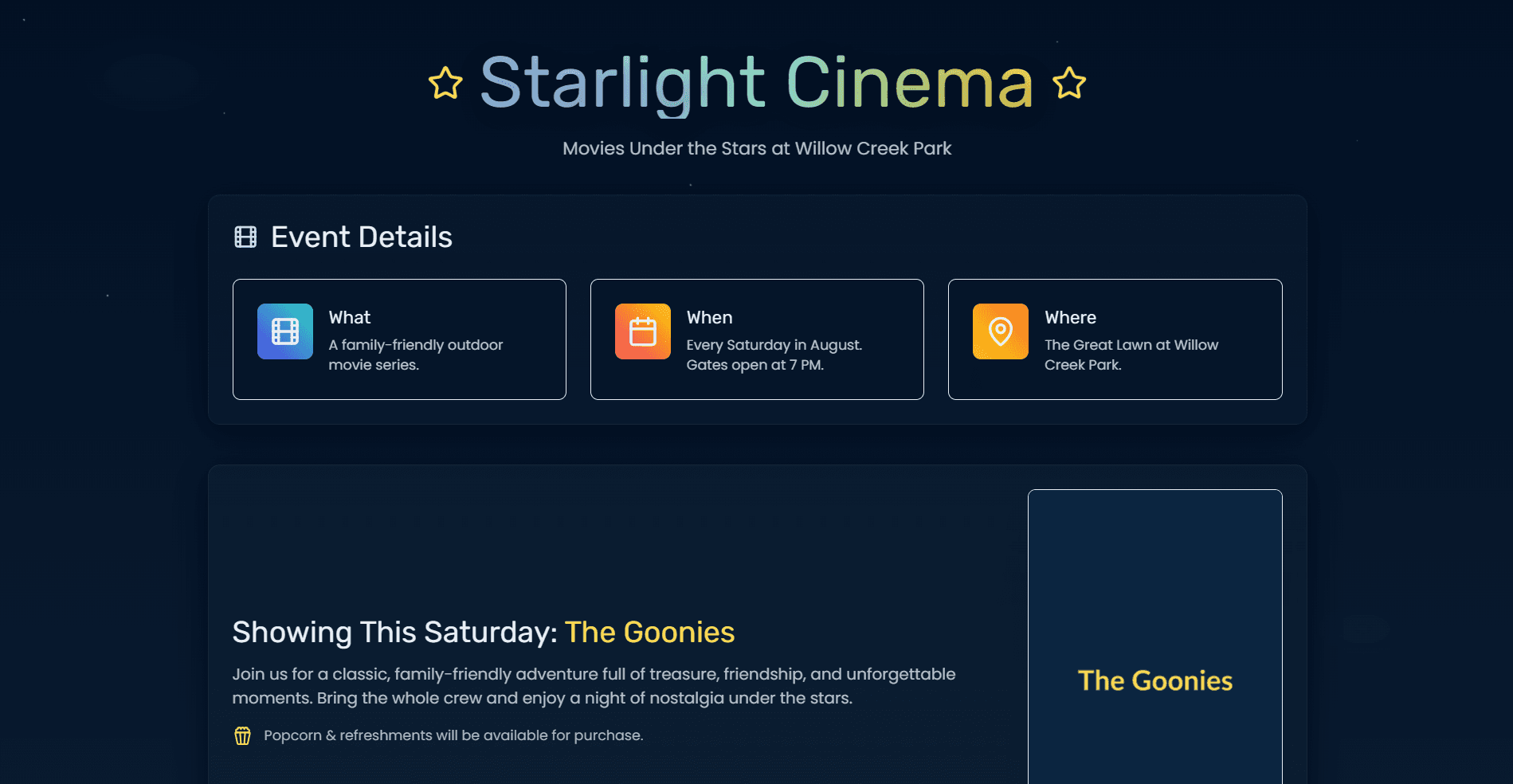The width and height of the screenshot is (1513, 784).
Task: Click the blue film strip icon in What card
Action: [x=285, y=331]
